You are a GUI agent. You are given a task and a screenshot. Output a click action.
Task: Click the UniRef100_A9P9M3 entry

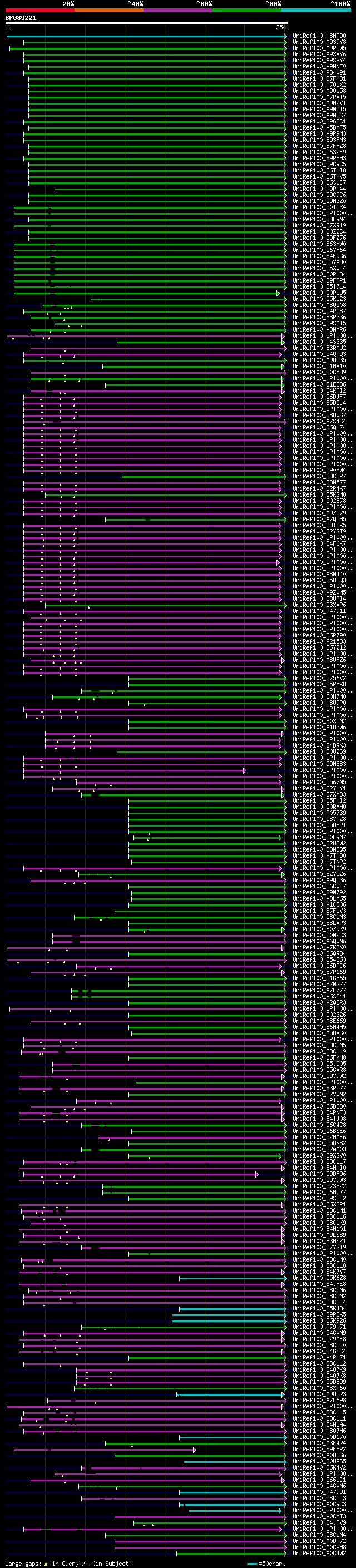coord(319,134)
